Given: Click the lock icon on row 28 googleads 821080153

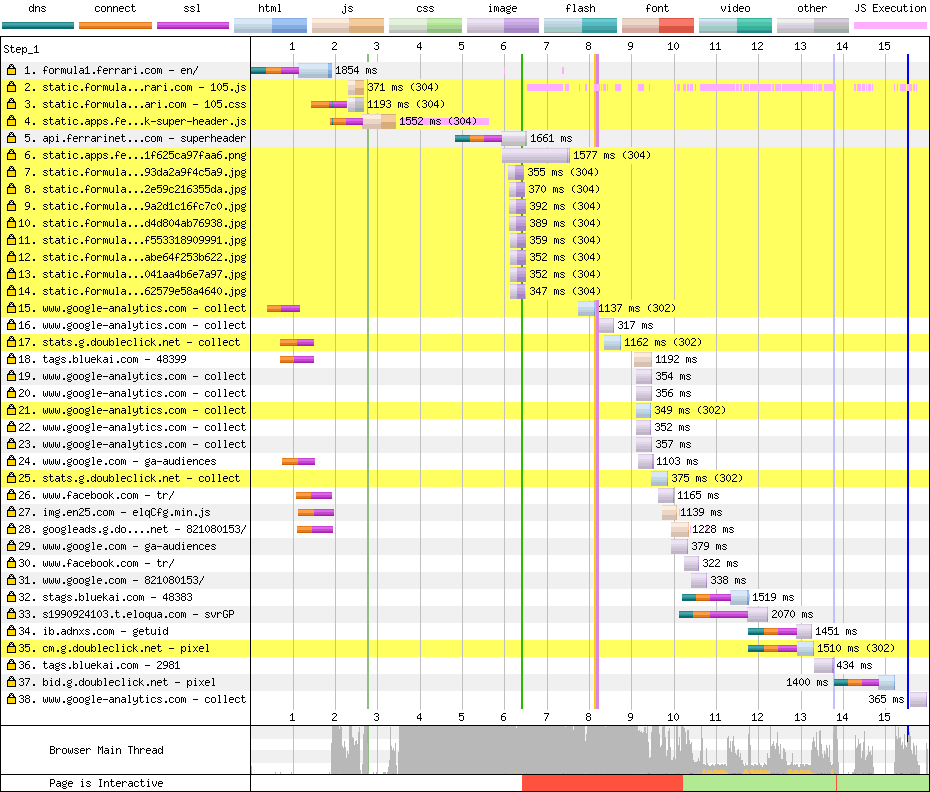Looking at the screenshot, I should tap(11, 529).
